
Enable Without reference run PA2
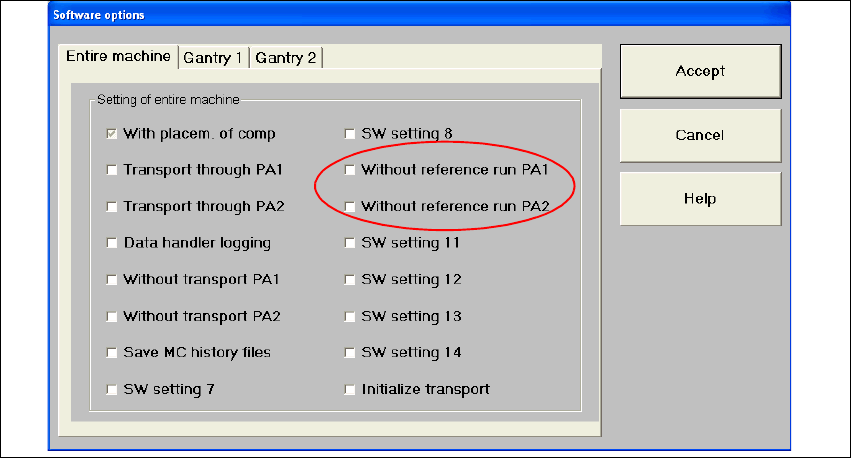click(x=350, y=207)
